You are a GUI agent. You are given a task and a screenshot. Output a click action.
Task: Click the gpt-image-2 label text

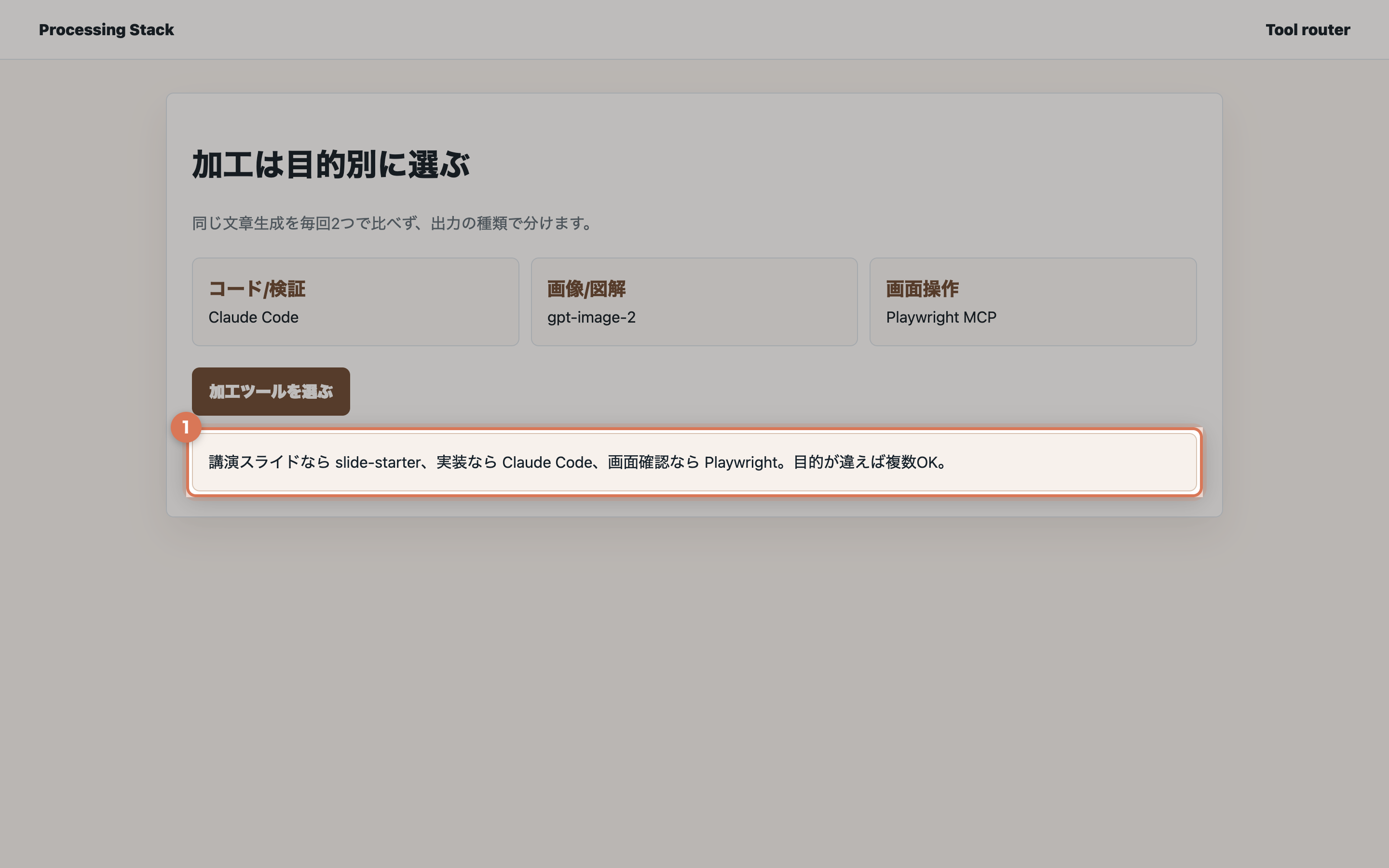click(591, 317)
